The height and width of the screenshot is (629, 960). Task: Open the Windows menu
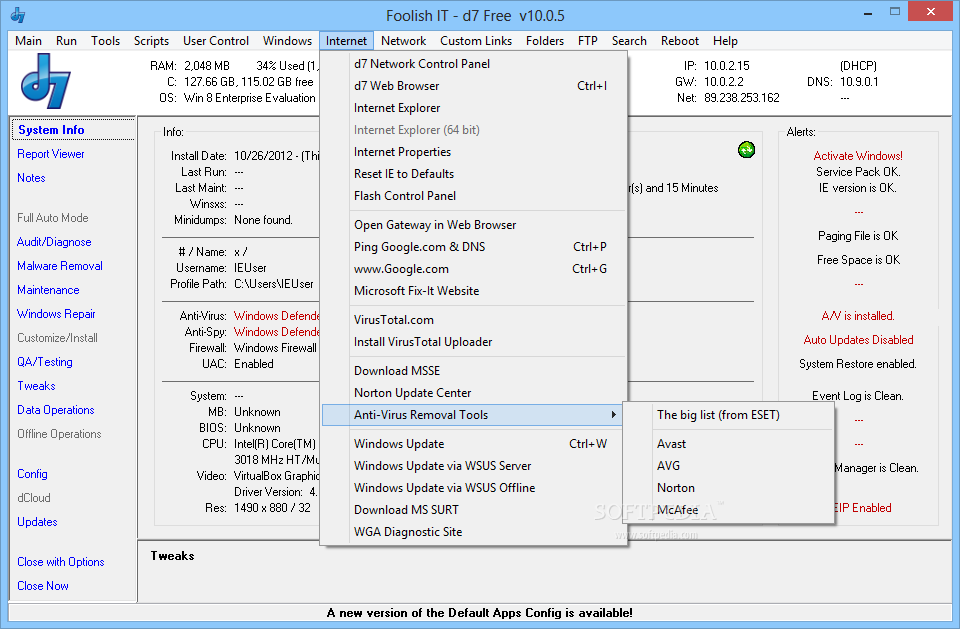(x=287, y=40)
